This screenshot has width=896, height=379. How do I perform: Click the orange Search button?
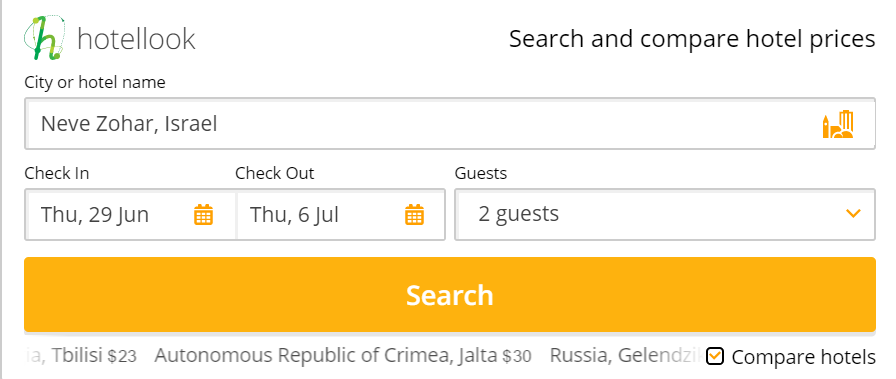click(x=450, y=294)
